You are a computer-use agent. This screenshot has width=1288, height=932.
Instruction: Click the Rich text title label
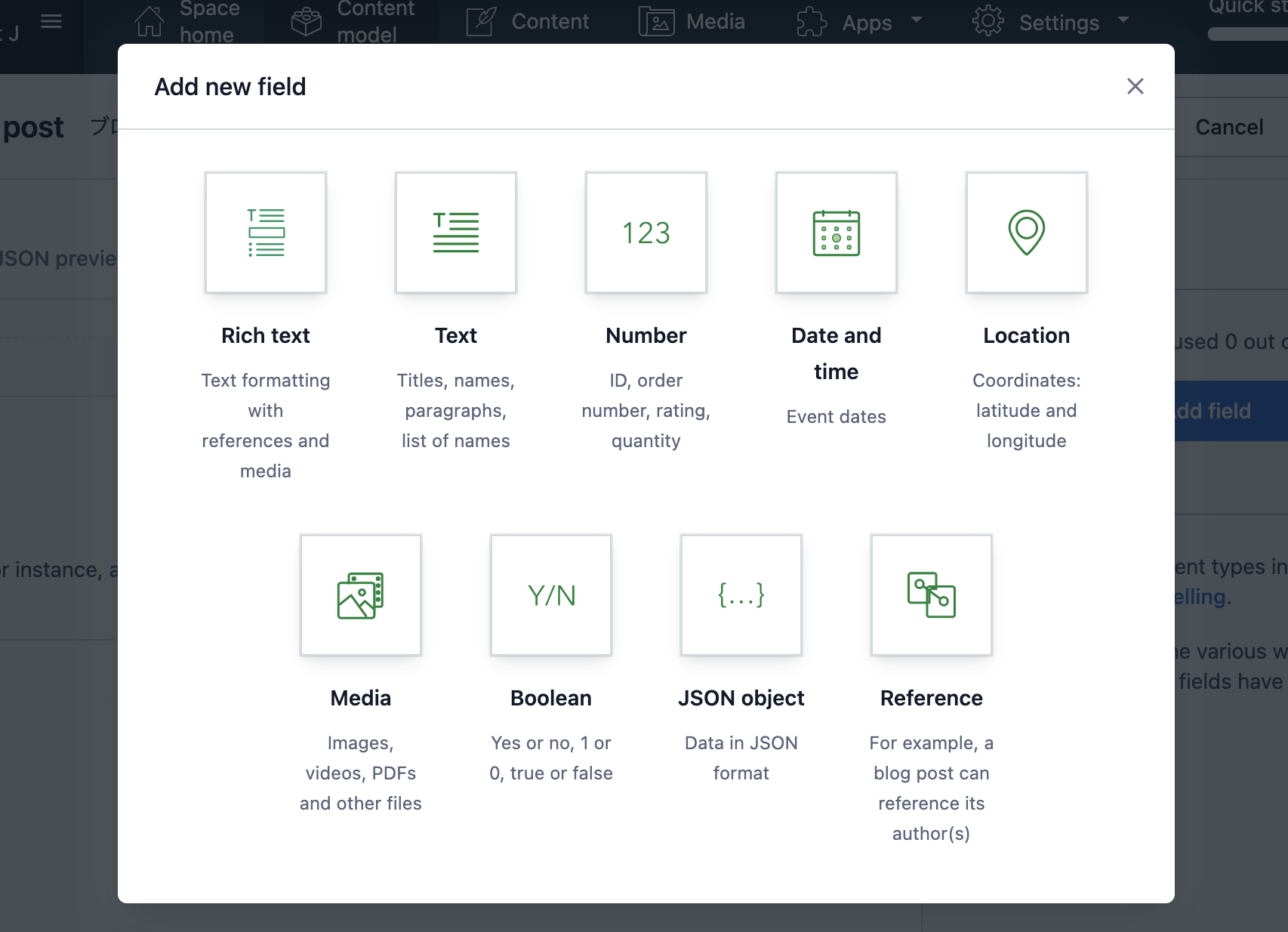pos(266,335)
